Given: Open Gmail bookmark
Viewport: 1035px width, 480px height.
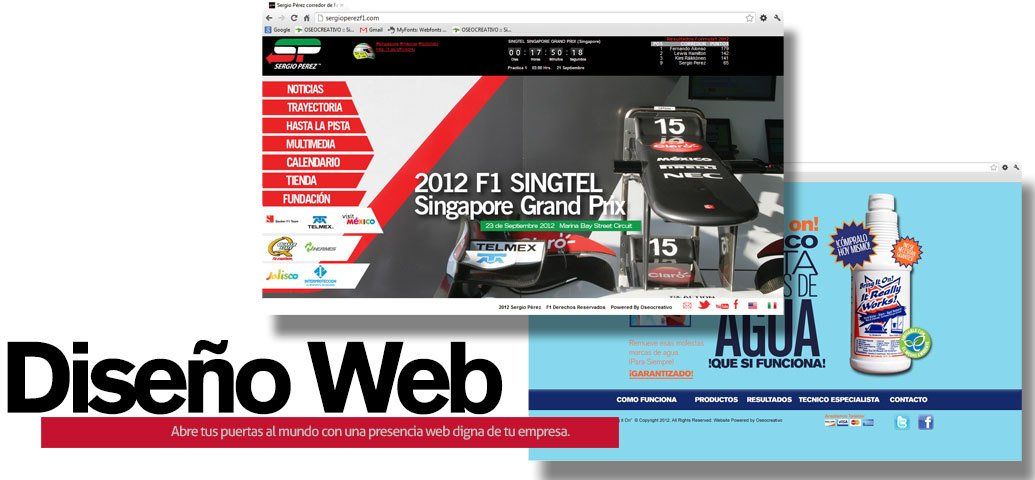Looking at the screenshot, I should (372, 30).
